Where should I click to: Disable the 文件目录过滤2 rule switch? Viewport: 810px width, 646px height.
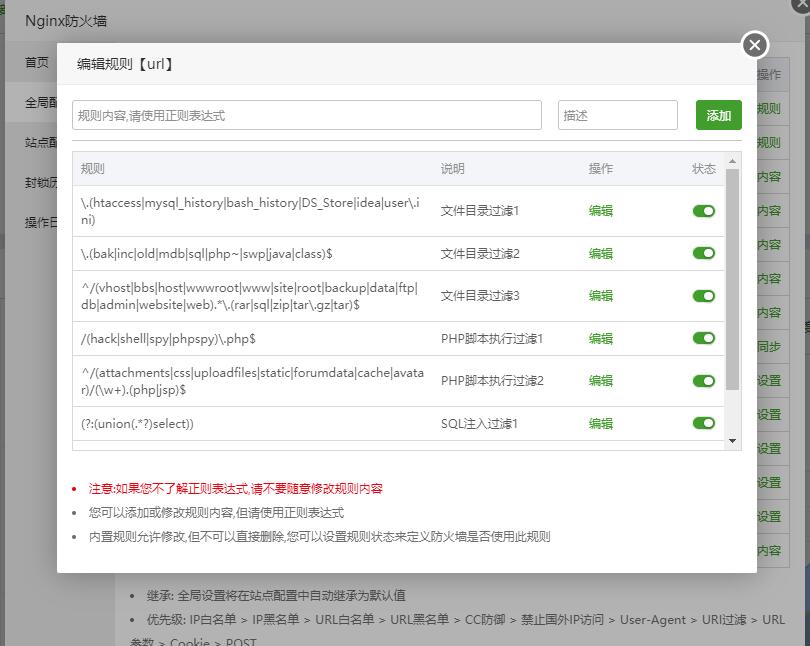704,254
